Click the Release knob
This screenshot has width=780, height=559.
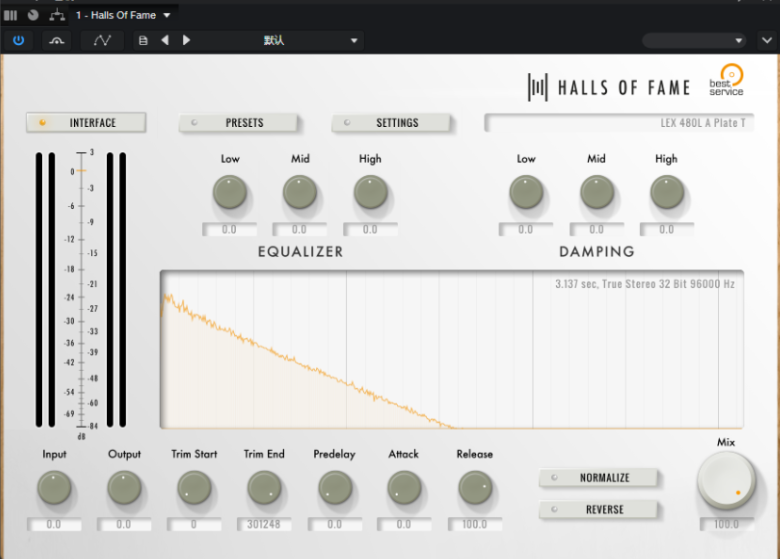point(475,488)
